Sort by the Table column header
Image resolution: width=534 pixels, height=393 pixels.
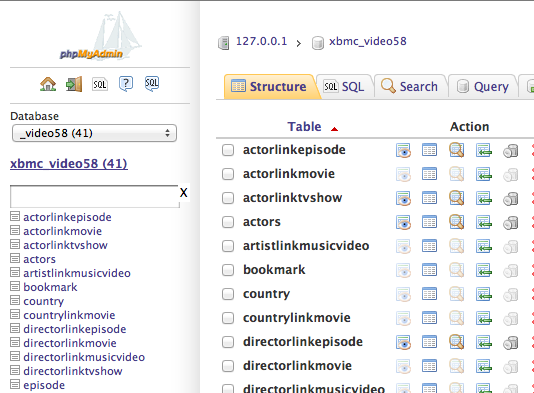tap(304, 127)
